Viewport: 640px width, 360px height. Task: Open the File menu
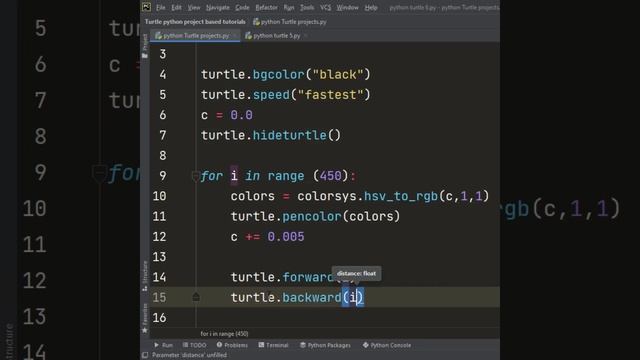(161, 7)
